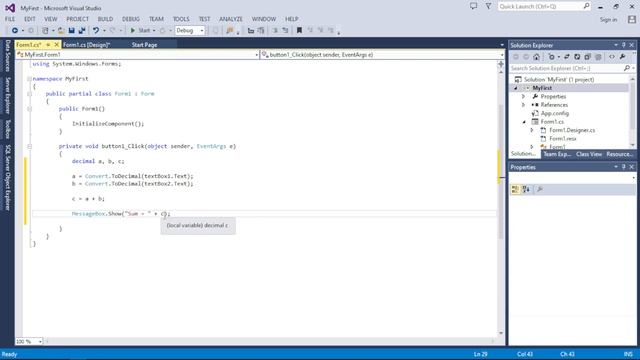This screenshot has width=640, height=360.
Task: Click the Increase Indent toolbar icon
Action: pyautogui.click(x=260, y=31)
